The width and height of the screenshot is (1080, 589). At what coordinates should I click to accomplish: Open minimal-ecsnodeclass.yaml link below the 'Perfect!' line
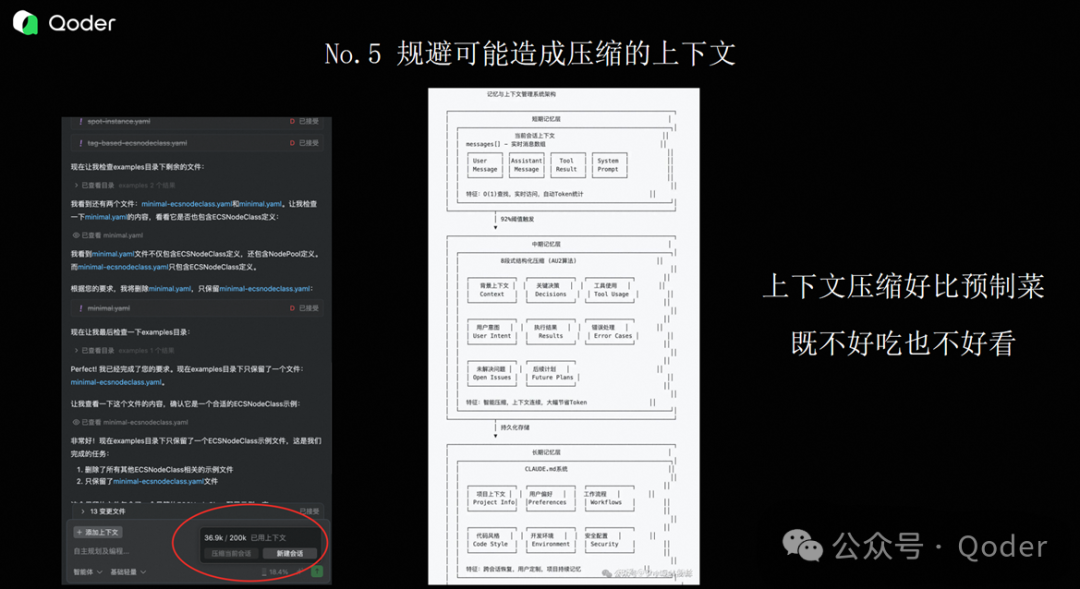116,382
